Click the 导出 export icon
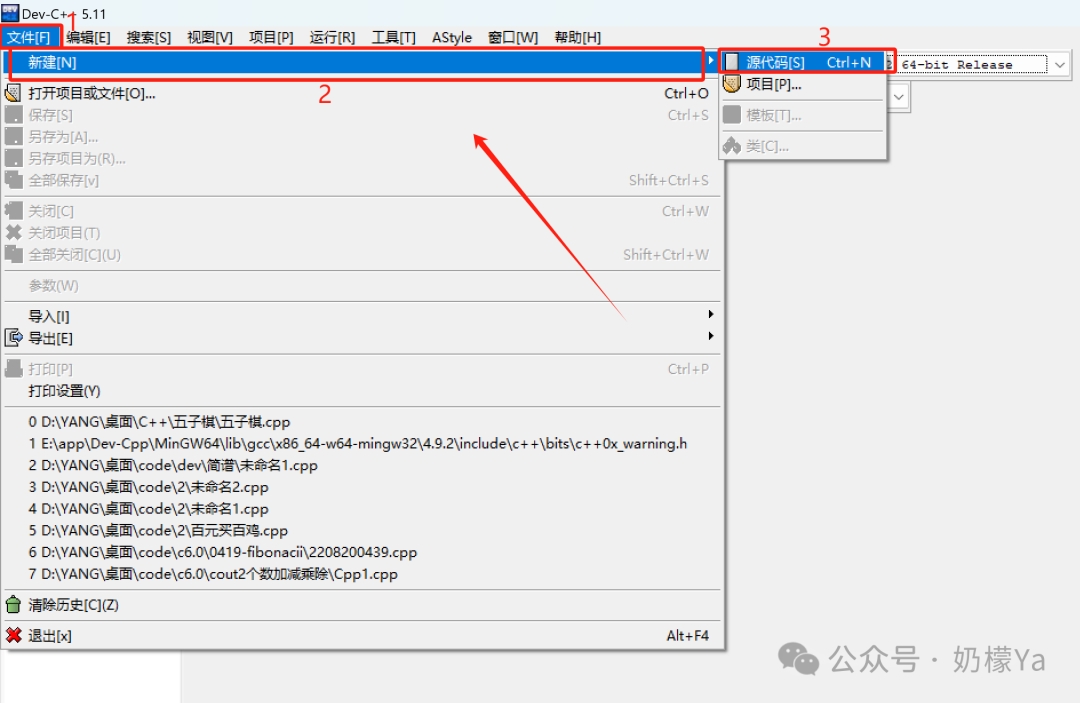This screenshot has width=1080, height=703. click(x=13, y=338)
